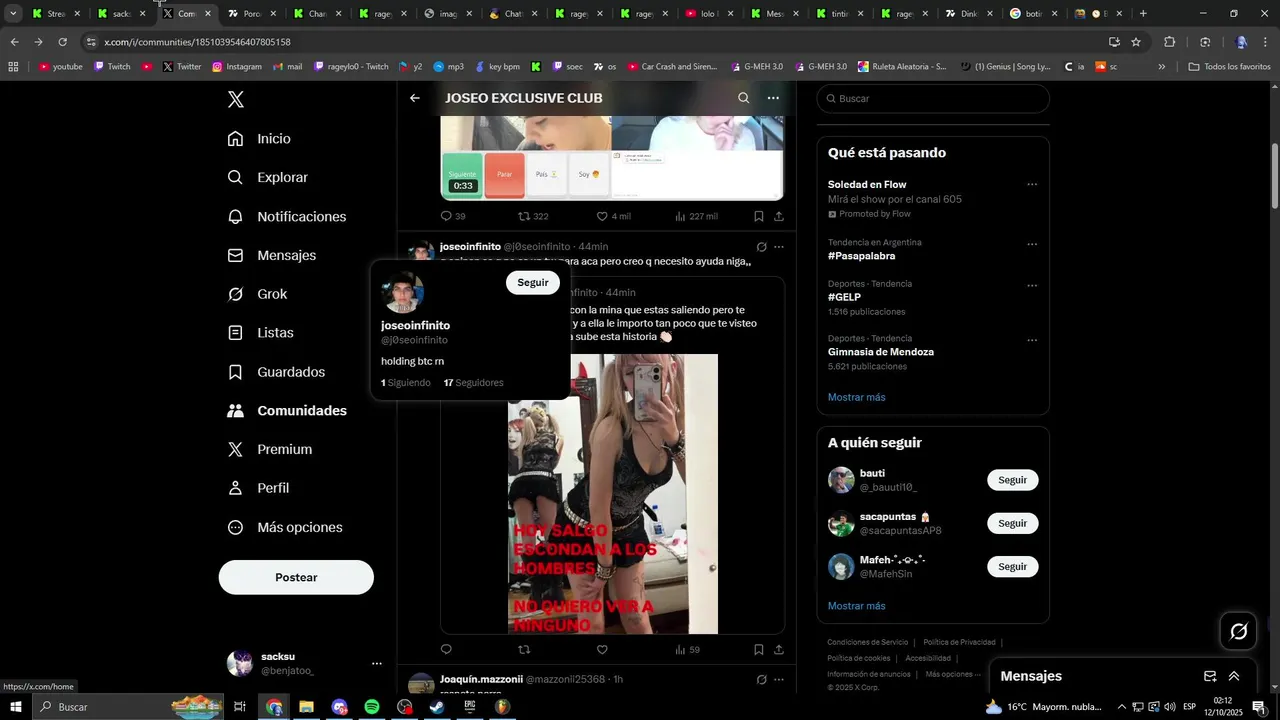Open Gimnasia de Mendoza trend
Viewport: 1280px width, 720px height.
click(881, 352)
